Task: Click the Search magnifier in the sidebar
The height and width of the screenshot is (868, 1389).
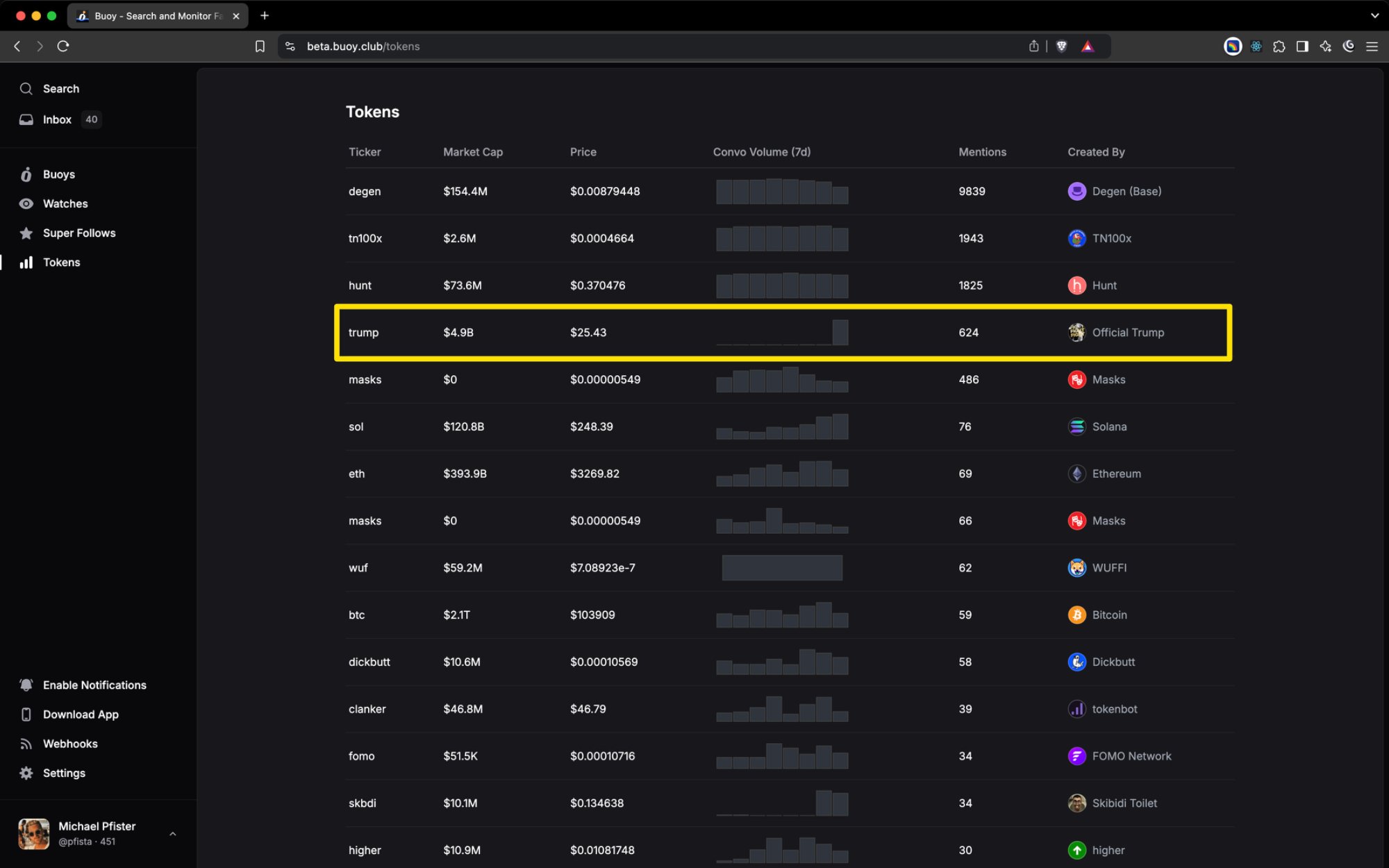Action: point(26,89)
